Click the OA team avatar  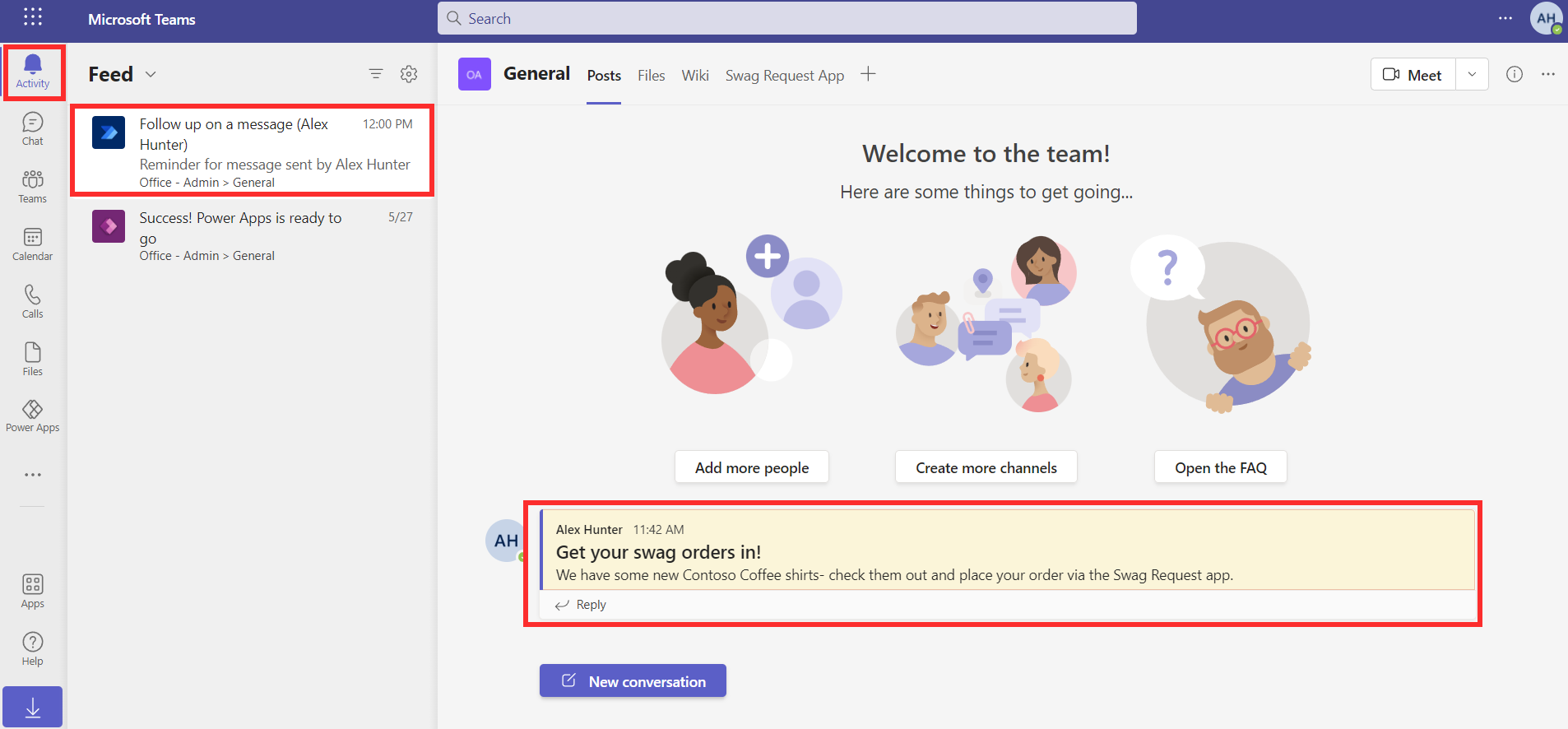coord(475,74)
